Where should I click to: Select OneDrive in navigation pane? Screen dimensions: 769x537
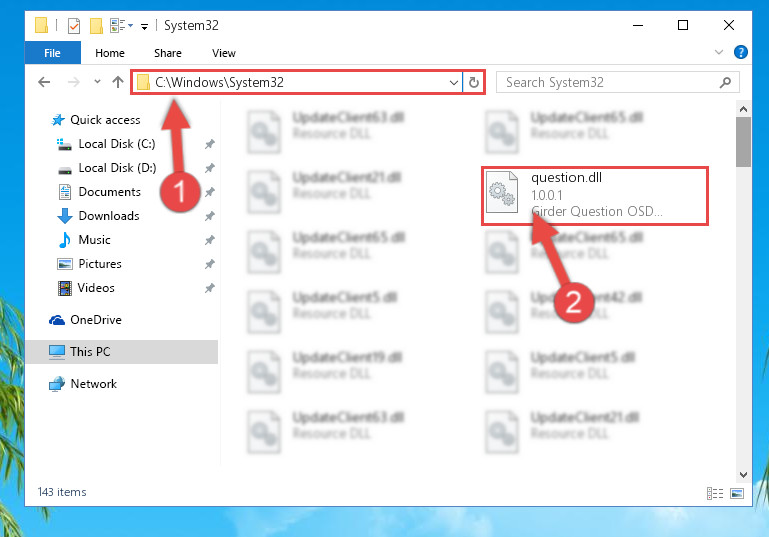click(x=96, y=320)
